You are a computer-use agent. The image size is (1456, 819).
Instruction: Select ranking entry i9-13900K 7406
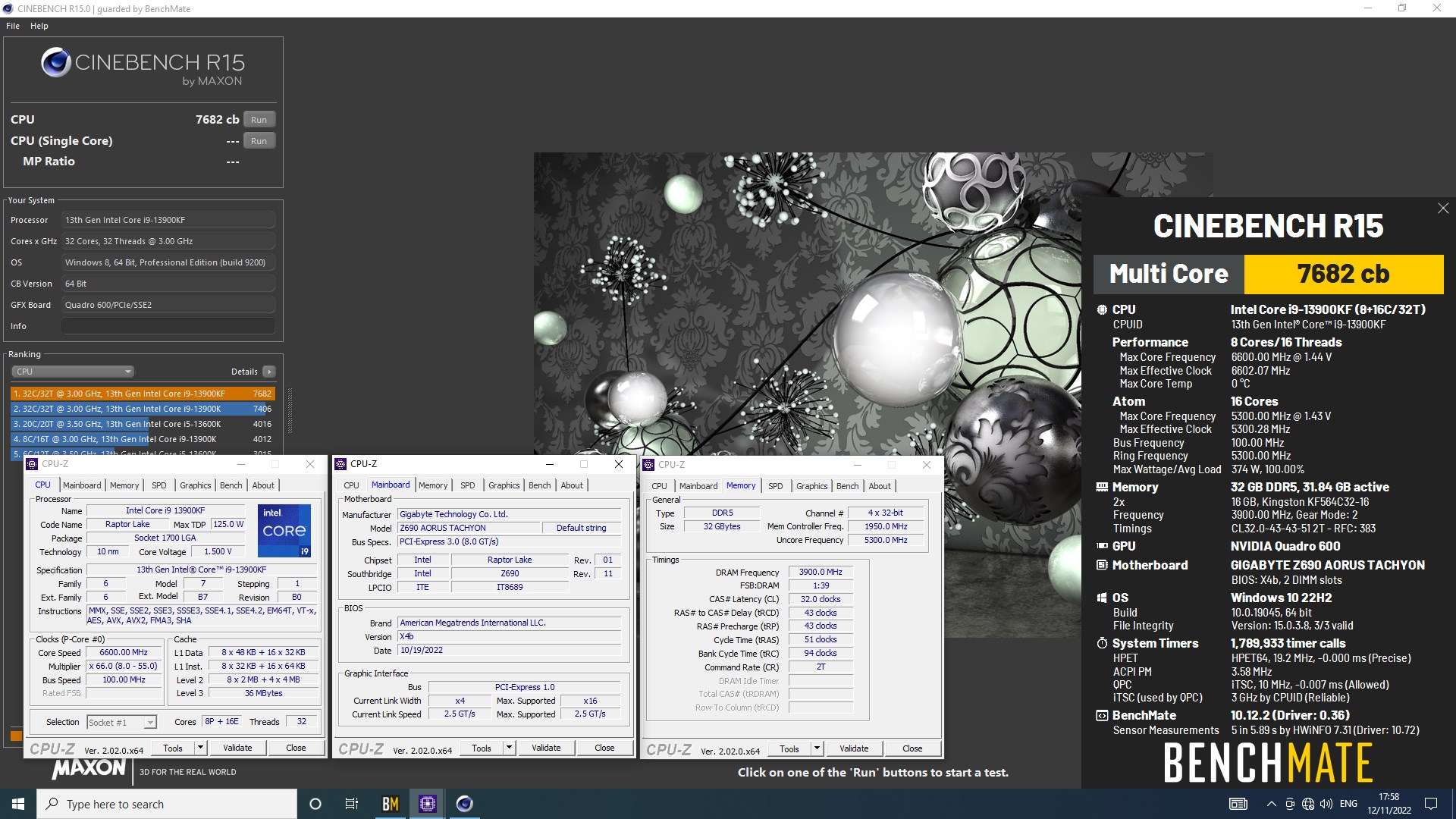[x=143, y=409]
